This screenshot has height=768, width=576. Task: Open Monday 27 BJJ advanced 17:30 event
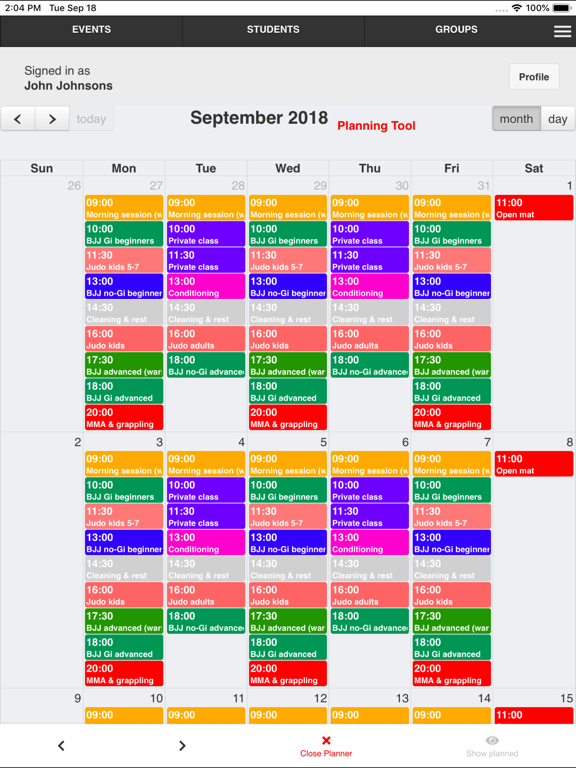pyautogui.click(x=124, y=365)
